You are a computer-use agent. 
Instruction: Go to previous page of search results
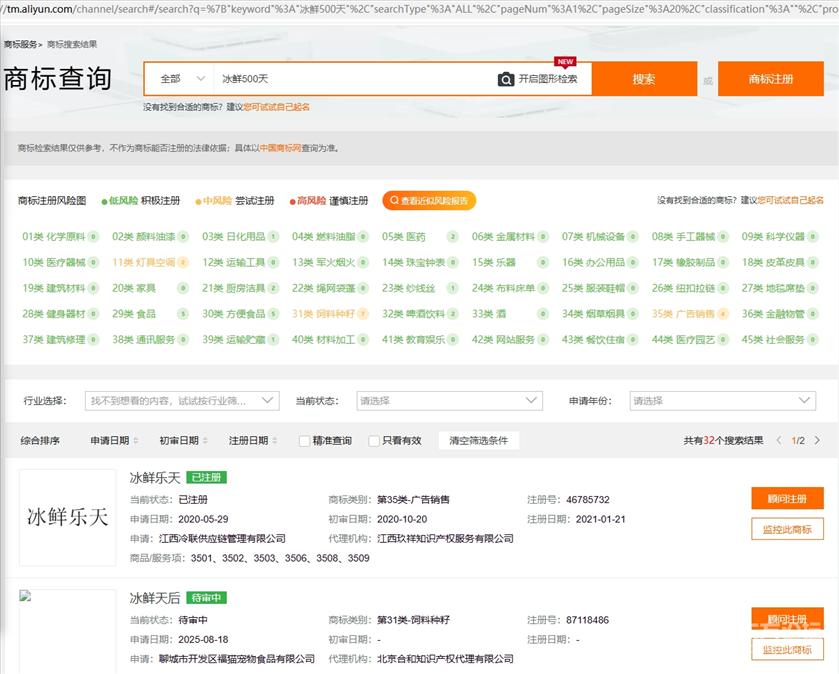click(778, 440)
